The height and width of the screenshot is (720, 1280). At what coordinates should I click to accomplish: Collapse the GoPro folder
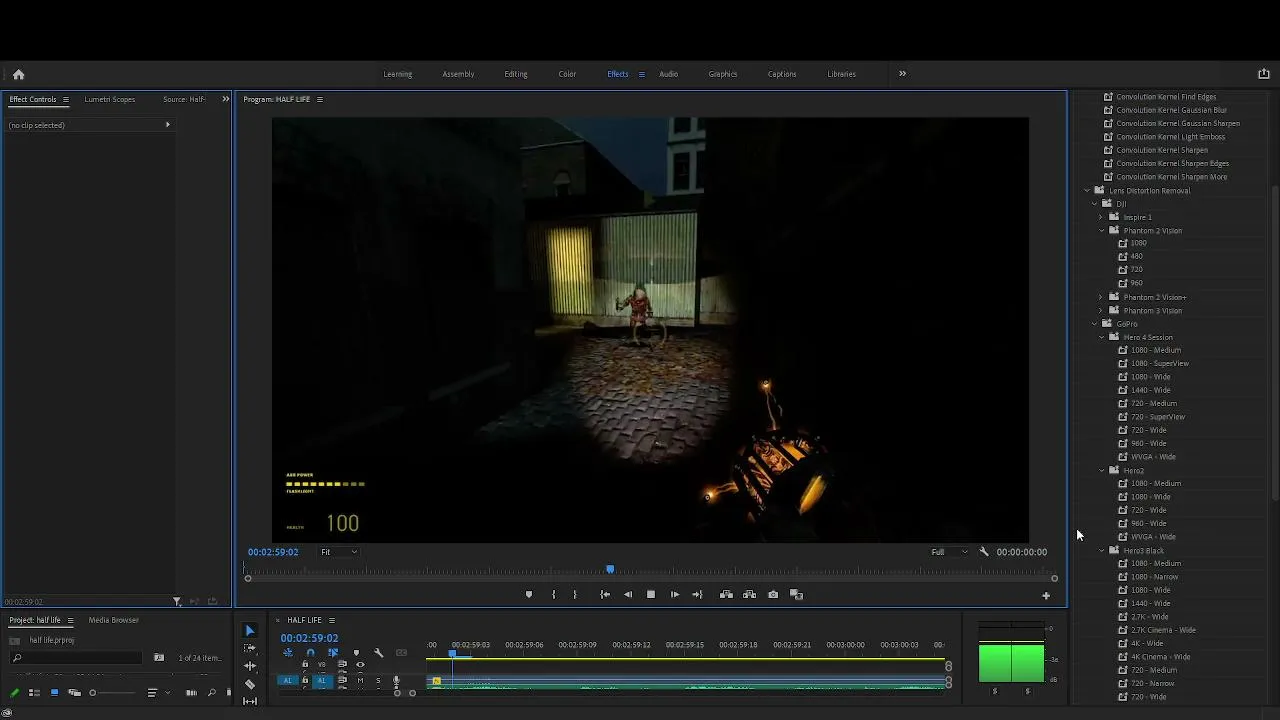click(x=1095, y=324)
